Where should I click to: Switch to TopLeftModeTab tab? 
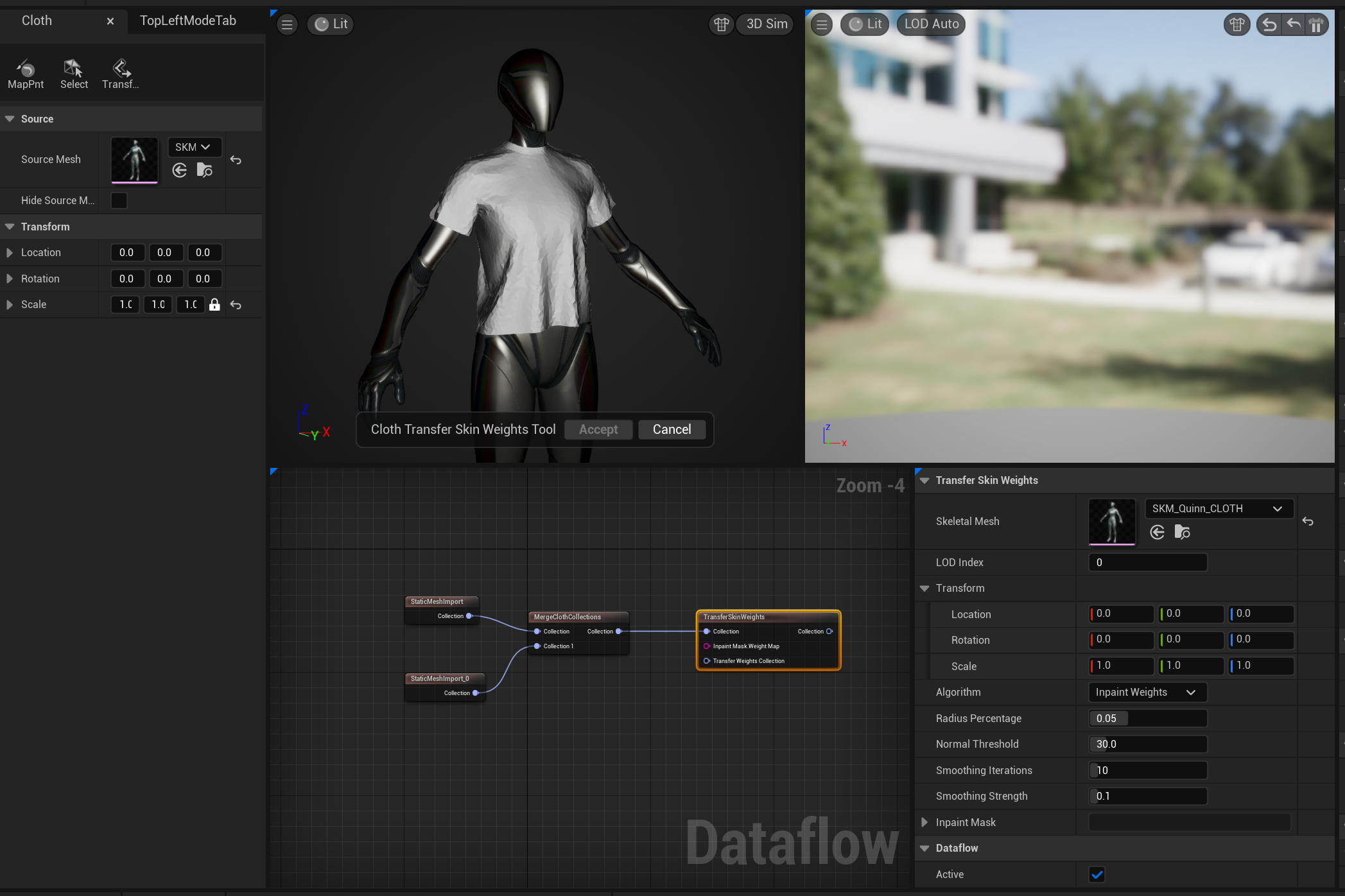(x=188, y=21)
